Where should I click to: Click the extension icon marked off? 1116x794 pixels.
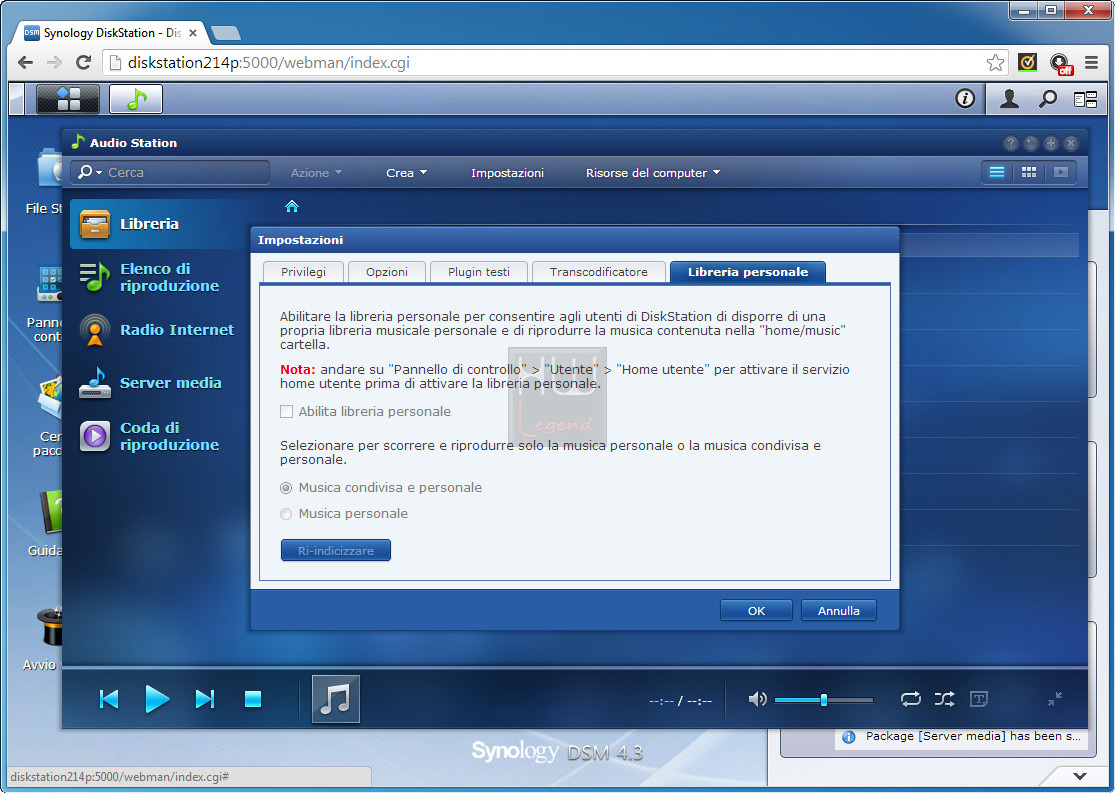tap(1061, 64)
